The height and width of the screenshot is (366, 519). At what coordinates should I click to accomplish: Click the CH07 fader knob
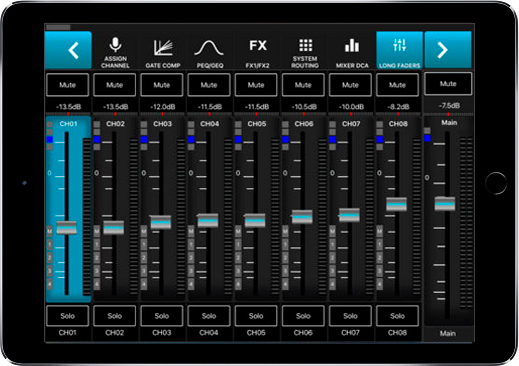click(349, 215)
